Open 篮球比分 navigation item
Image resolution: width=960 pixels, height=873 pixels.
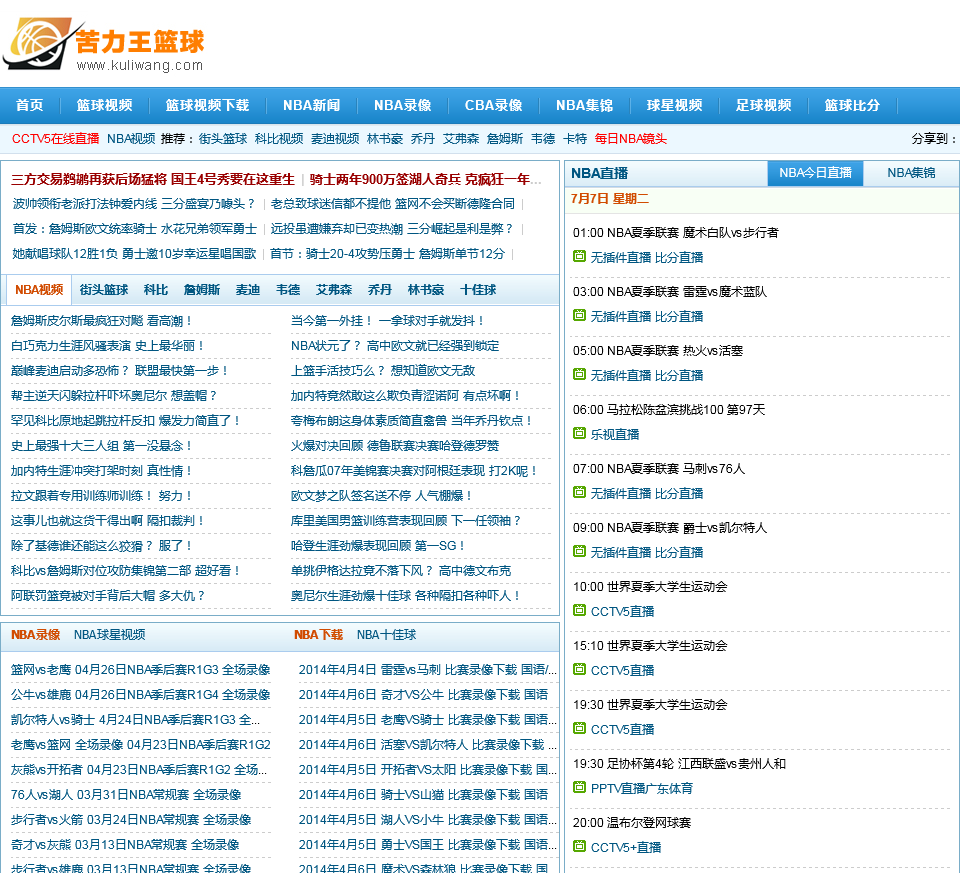pyautogui.click(x=852, y=105)
